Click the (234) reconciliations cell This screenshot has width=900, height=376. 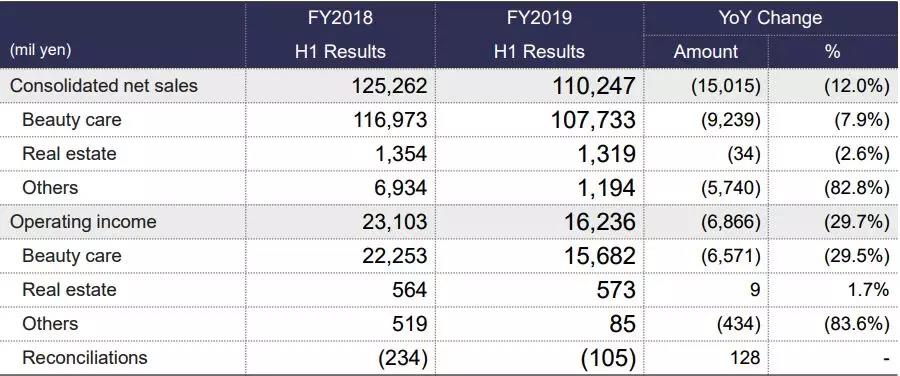(x=403, y=358)
